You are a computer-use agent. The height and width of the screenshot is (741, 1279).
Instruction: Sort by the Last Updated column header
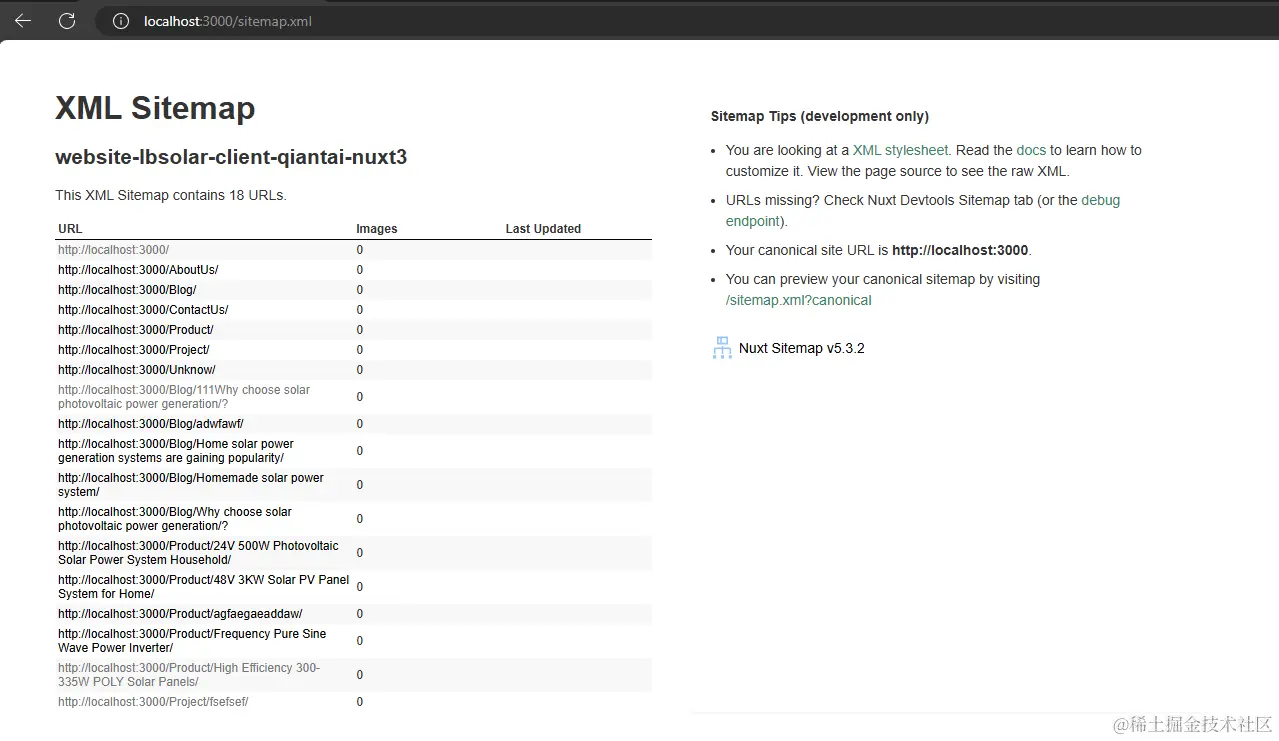[543, 229]
